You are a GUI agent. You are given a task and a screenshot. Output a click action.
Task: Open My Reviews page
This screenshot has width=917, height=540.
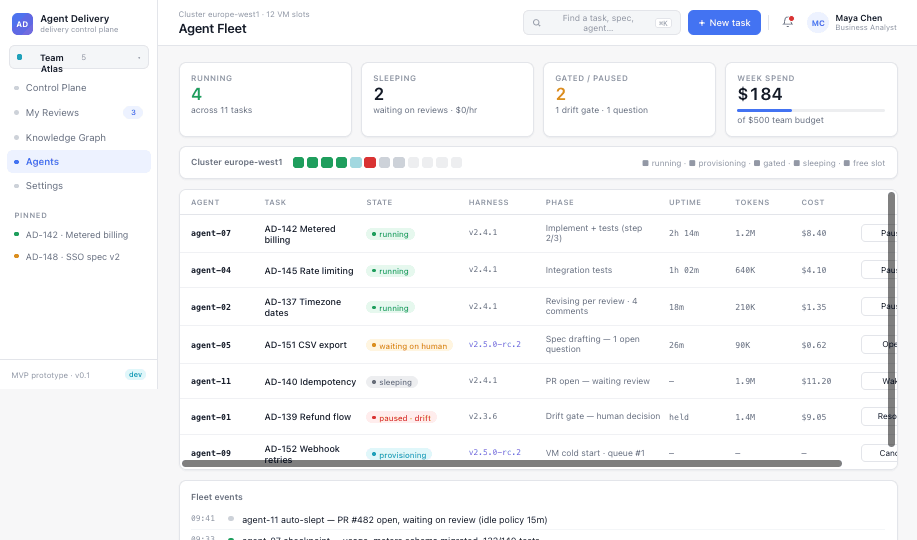click(79, 112)
